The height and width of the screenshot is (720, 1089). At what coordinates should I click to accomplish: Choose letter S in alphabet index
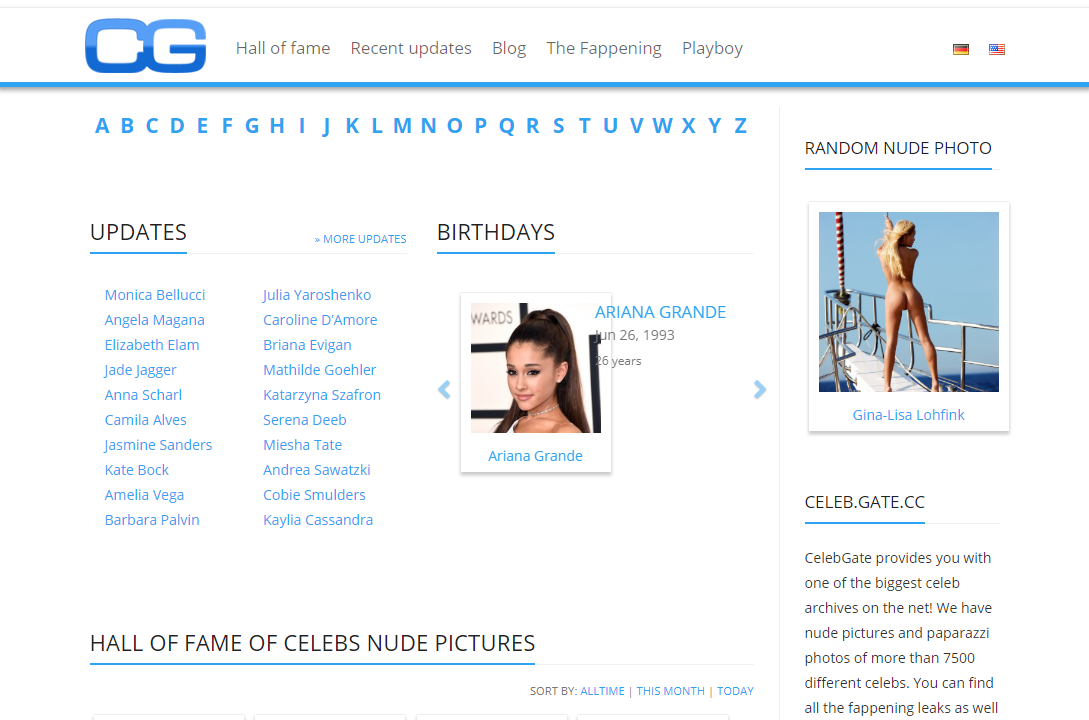tap(558, 126)
